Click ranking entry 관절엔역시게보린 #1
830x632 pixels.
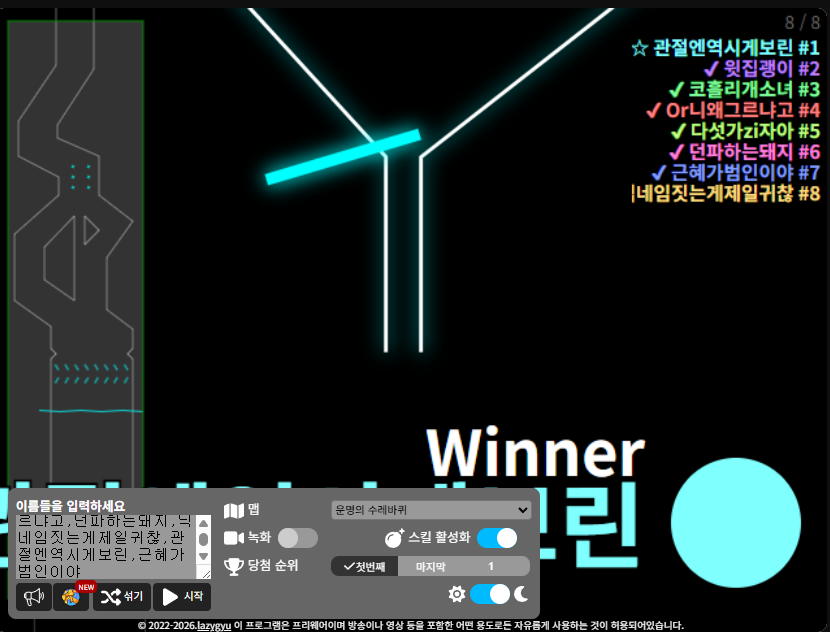[736, 48]
